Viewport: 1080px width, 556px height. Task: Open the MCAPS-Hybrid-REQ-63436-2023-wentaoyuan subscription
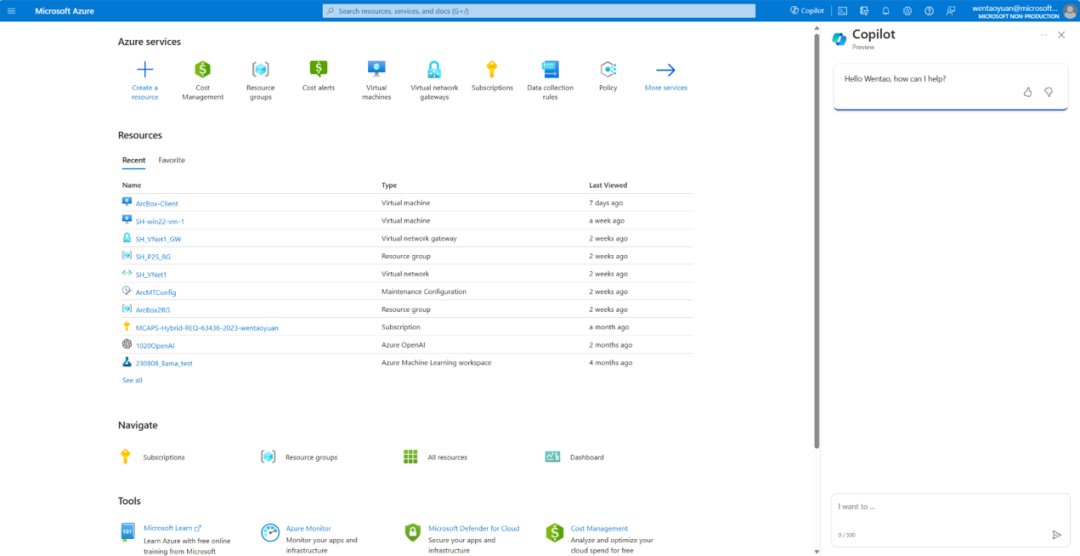pyautogui.click(x=207, y=328)
